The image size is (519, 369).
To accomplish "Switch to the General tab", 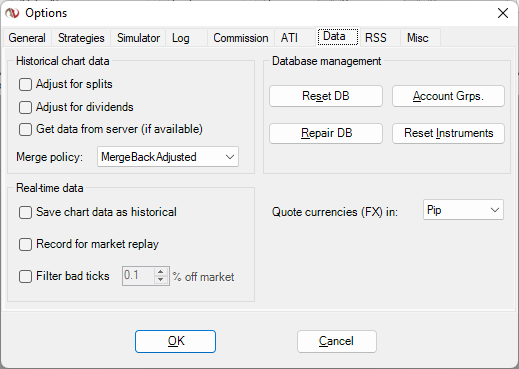I will coord(27,38).
